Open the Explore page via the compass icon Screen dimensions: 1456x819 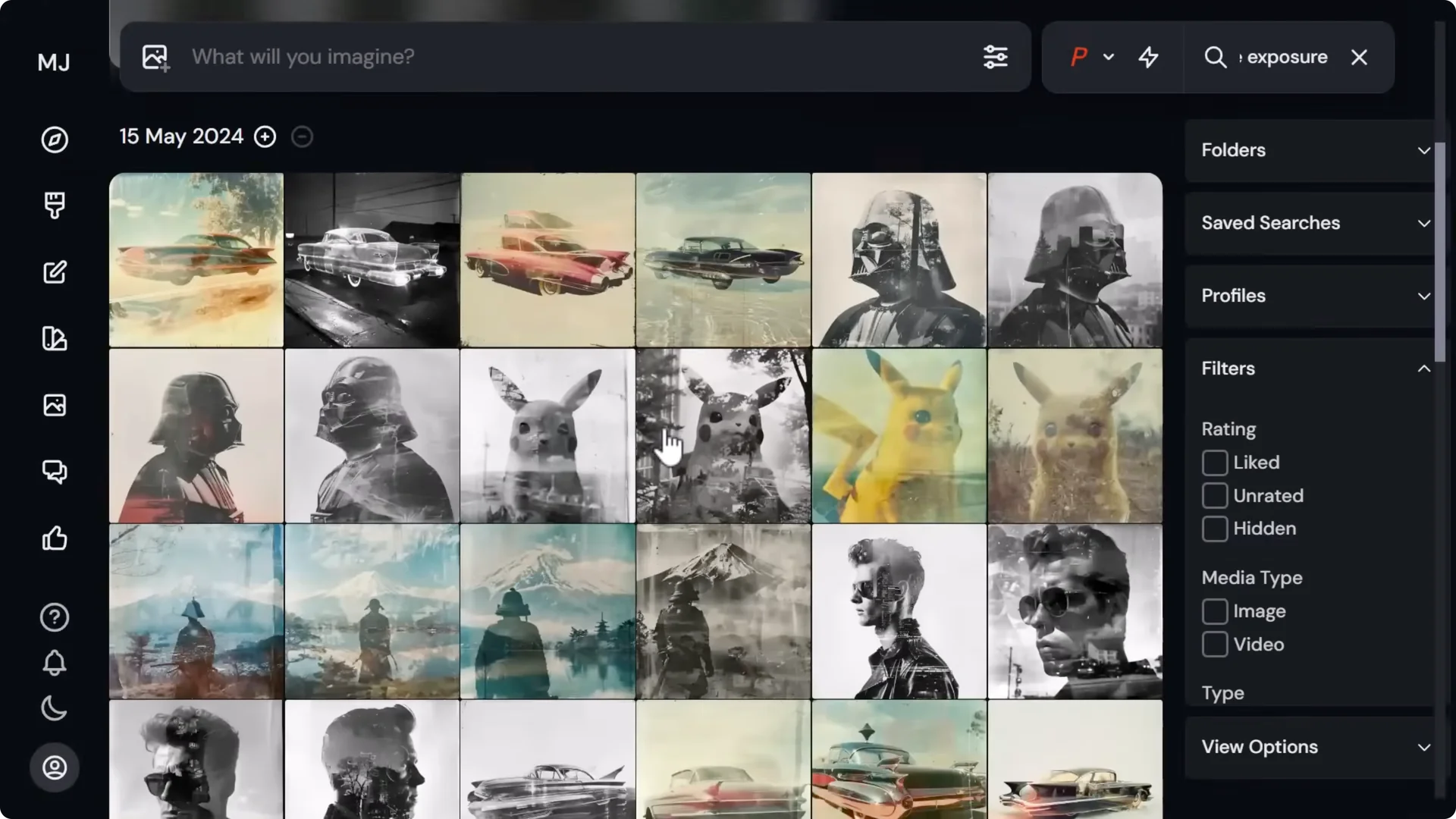click(x=54, y=140)
